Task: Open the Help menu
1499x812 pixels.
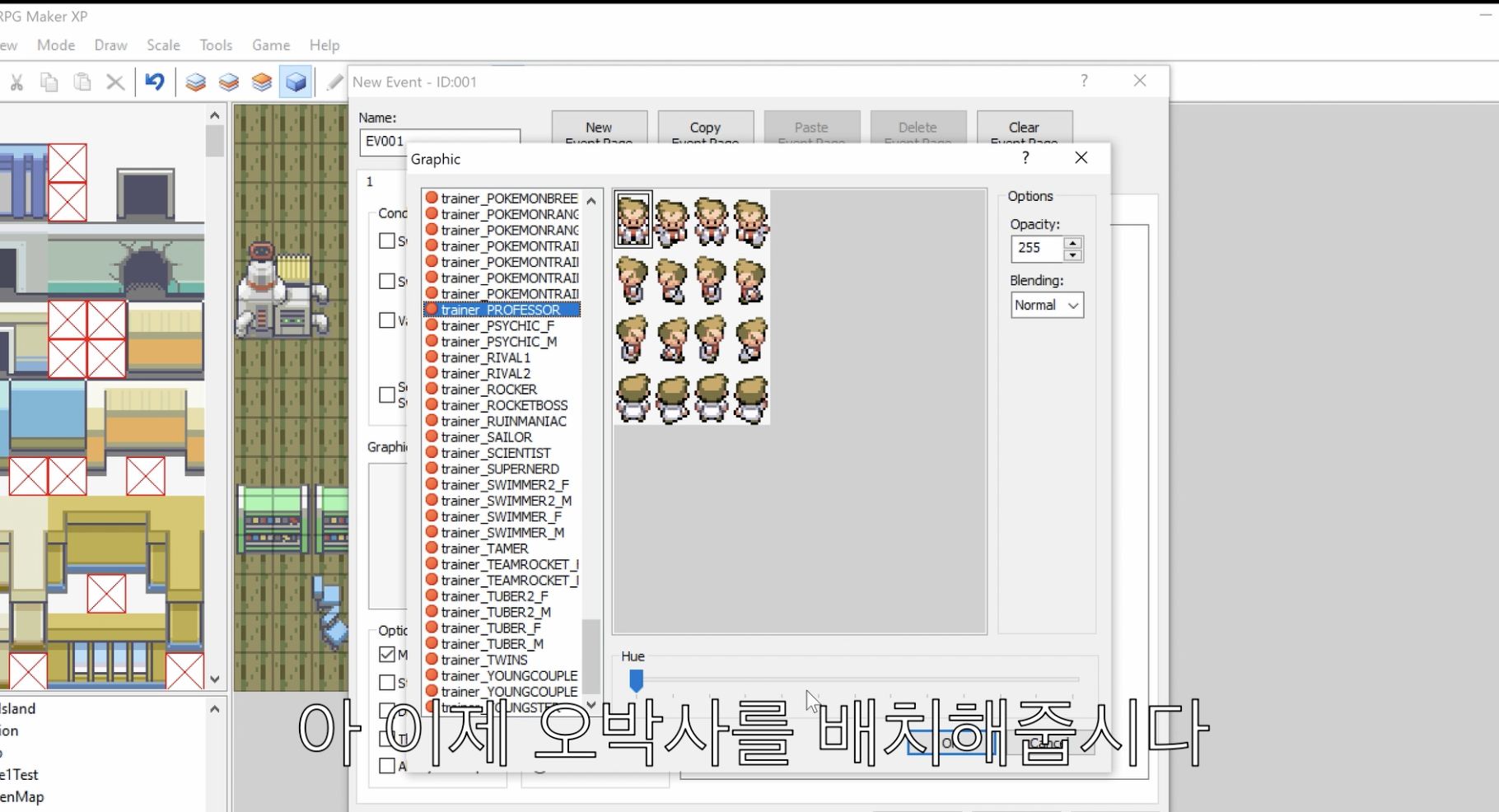Action: tap(325, 45)
